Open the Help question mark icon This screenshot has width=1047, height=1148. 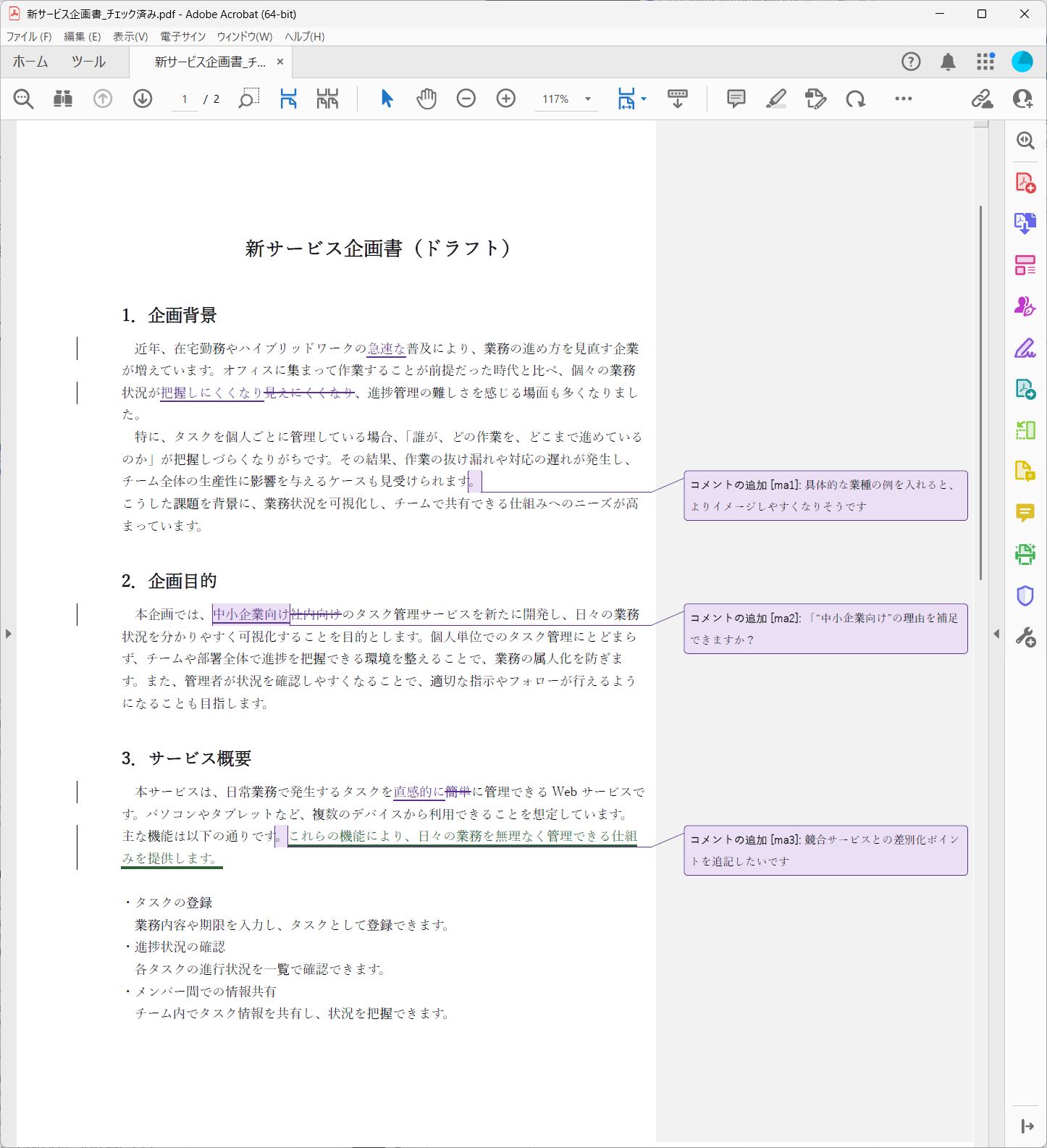911,62
